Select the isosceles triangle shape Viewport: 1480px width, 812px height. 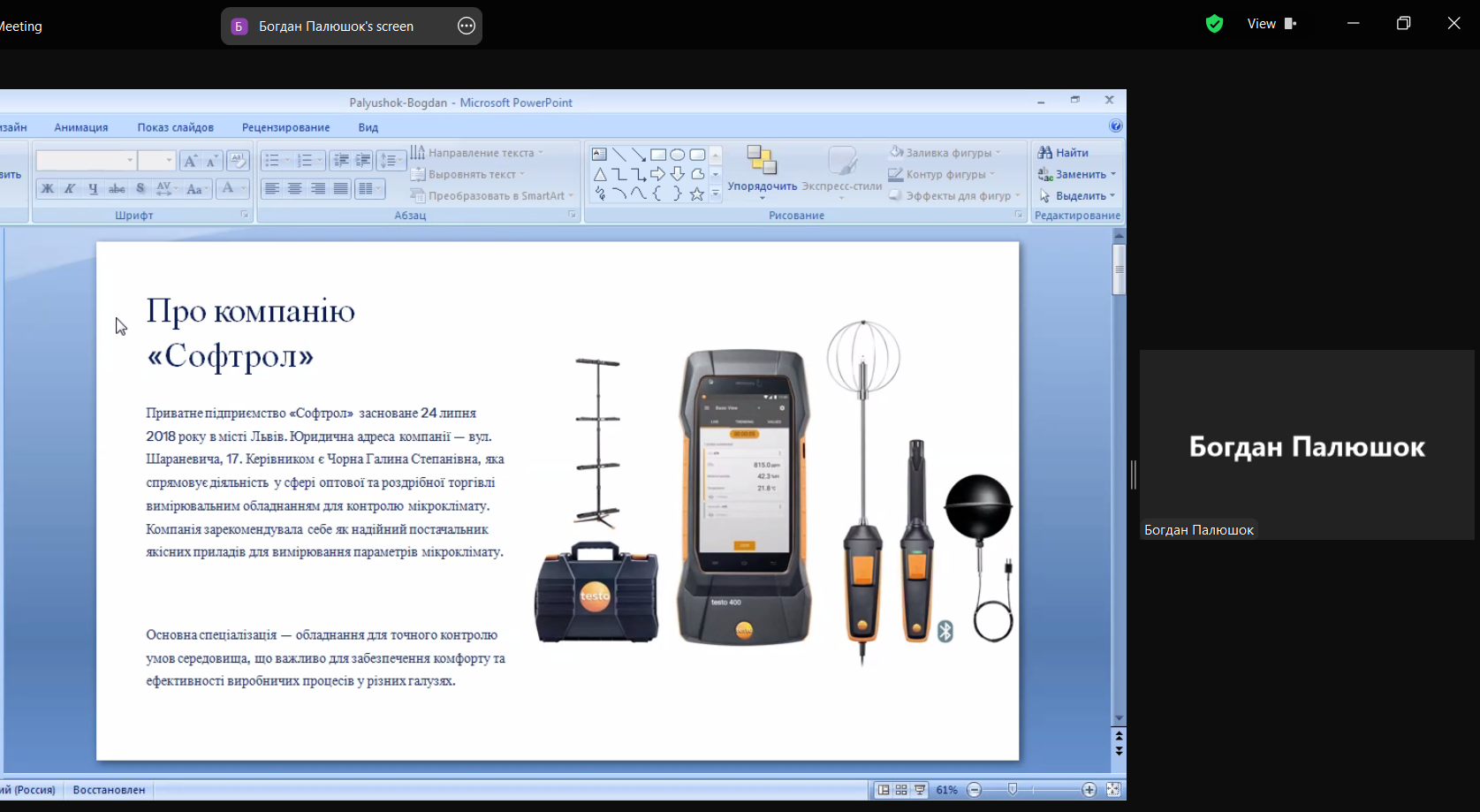[x=599, y=174]
